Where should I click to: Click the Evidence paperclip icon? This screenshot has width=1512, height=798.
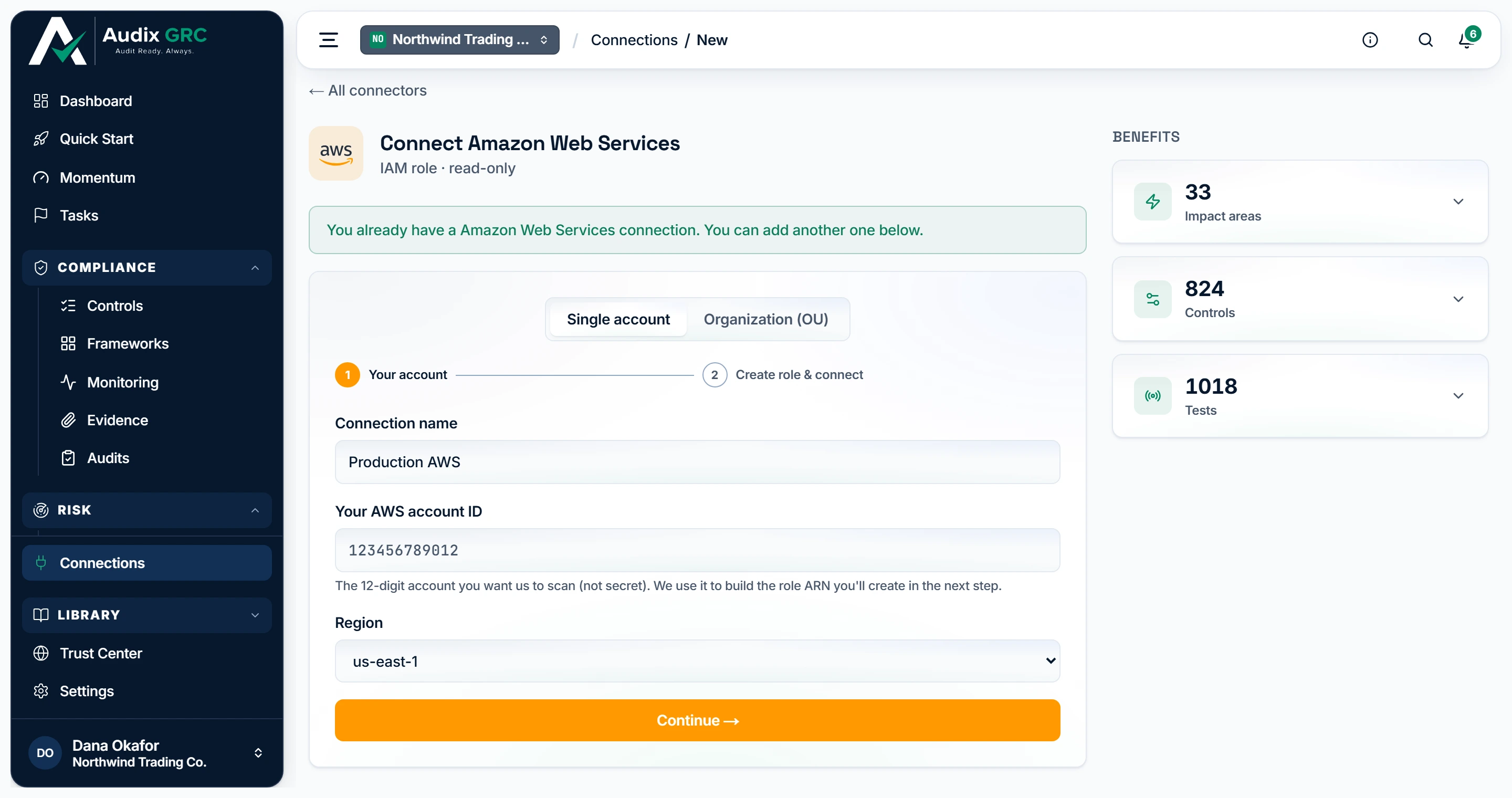68,420
